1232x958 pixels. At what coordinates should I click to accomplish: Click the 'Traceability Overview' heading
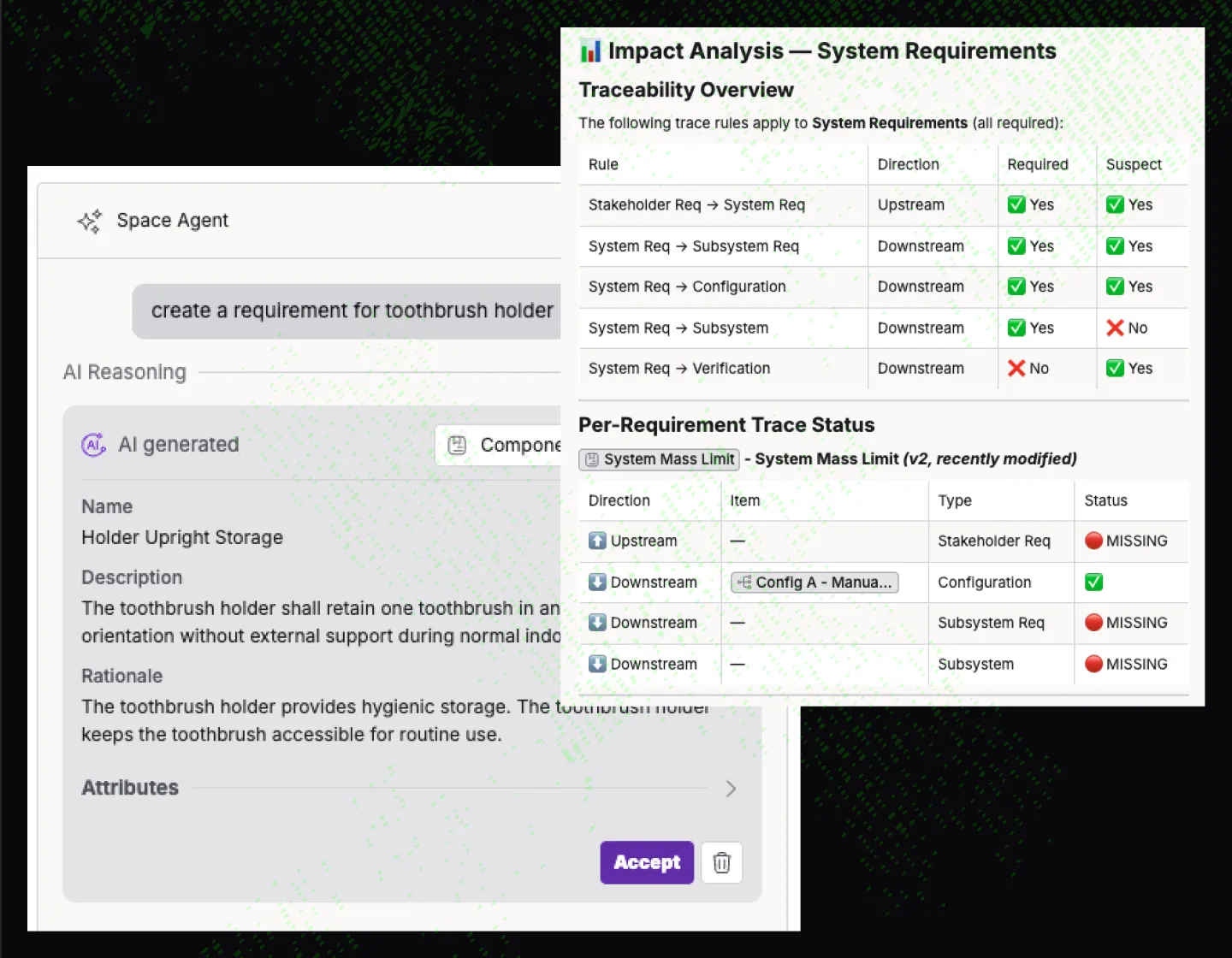(x=686, y=90)
